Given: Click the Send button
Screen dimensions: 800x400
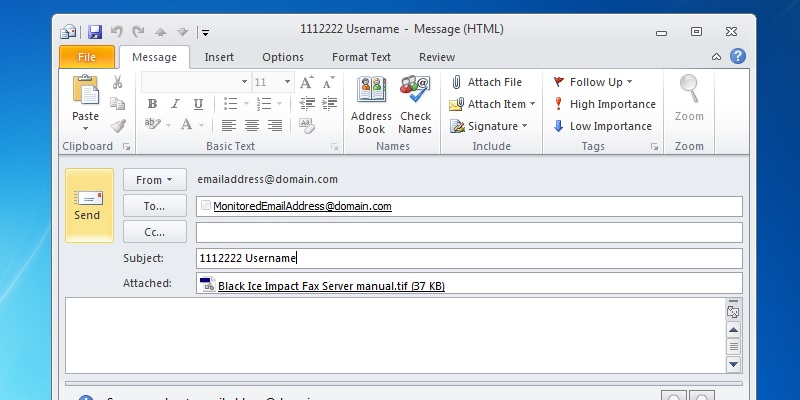Looking at the screenshot, I should click(87, 205).
